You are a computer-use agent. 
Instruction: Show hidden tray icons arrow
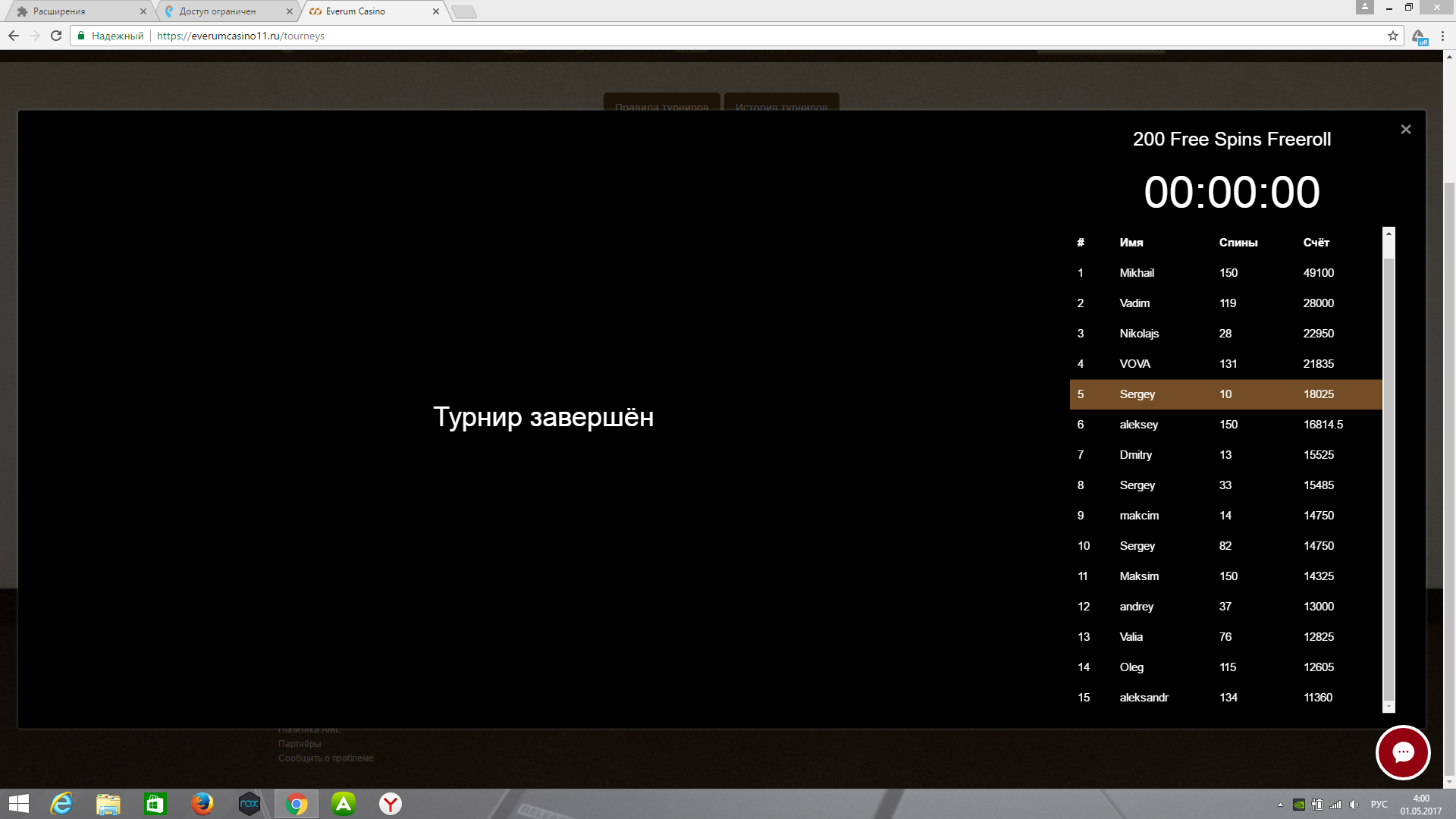pyautogui.click(x=1280, y=805)
